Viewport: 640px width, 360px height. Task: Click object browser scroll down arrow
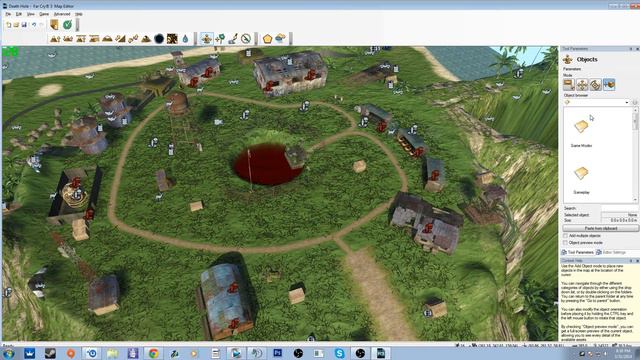pos(635,200)
